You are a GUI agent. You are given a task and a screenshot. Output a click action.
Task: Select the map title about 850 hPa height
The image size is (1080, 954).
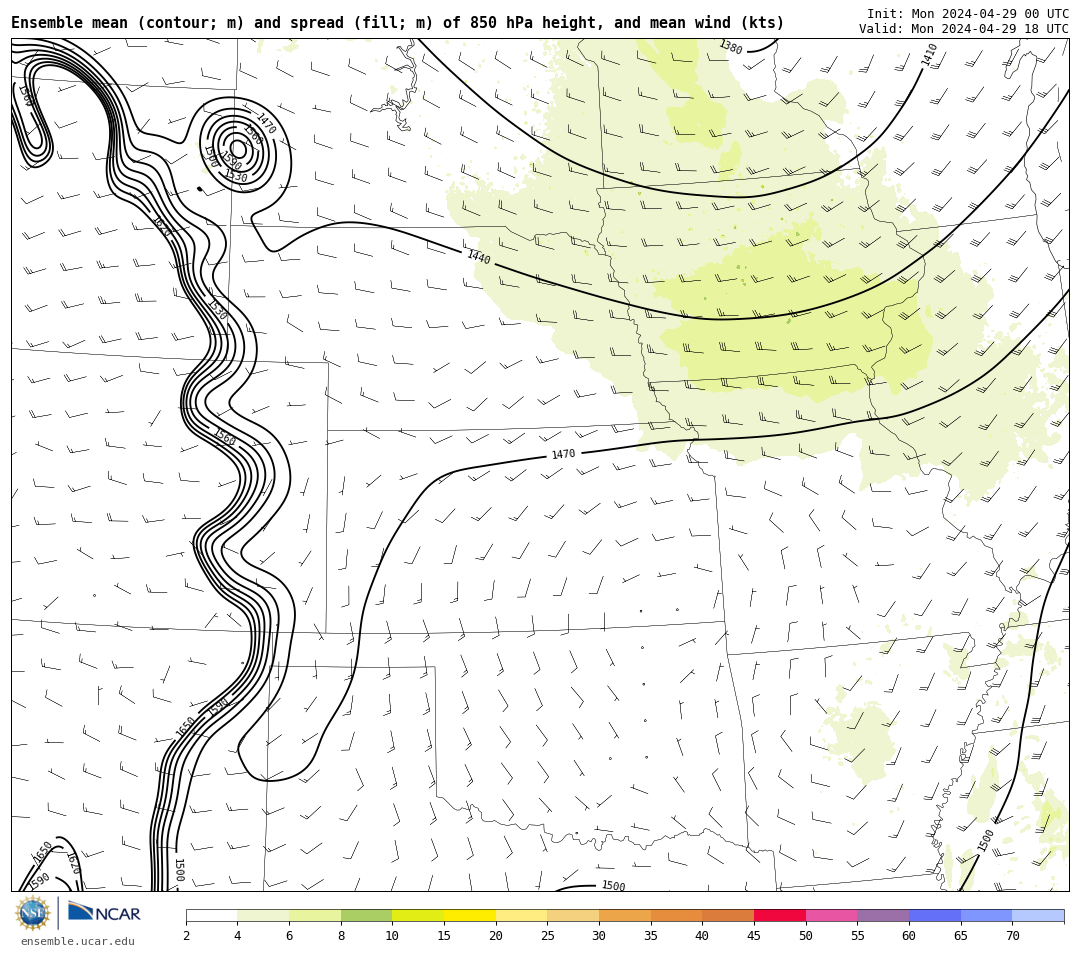pos(397,23)
